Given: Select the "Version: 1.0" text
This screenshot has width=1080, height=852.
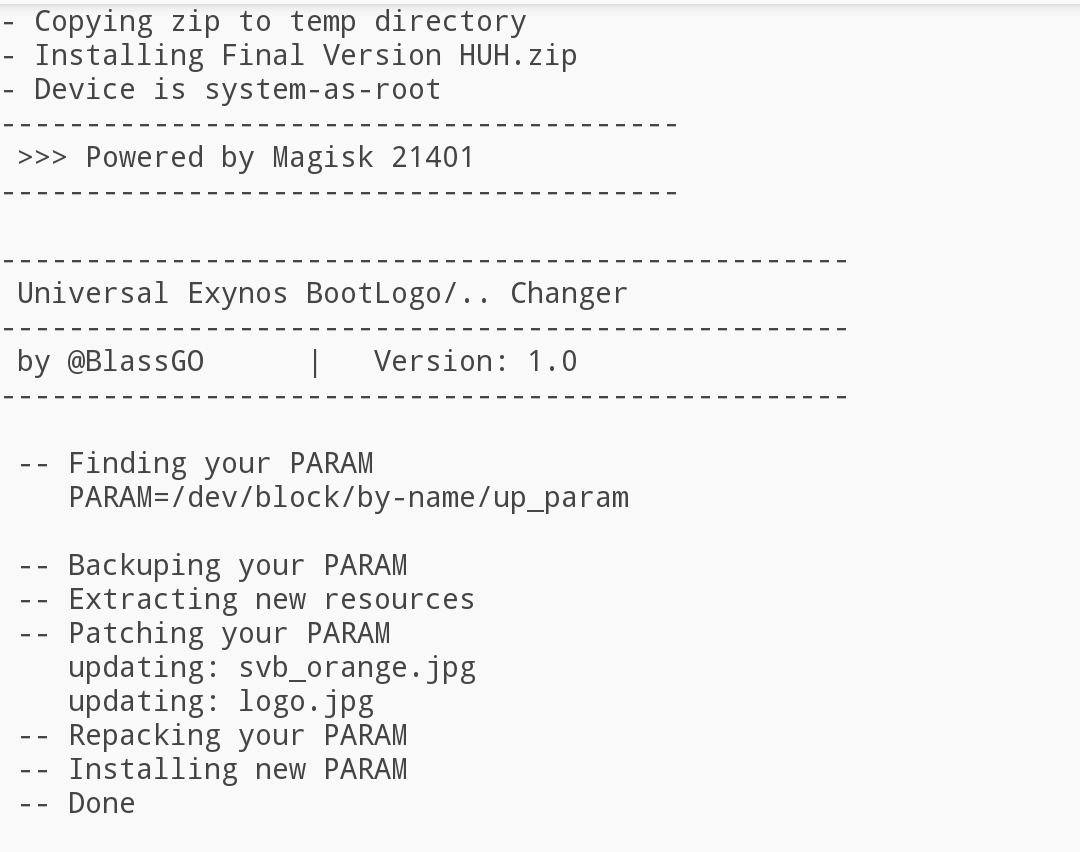Looking at the screenshot, I should [x=475, y=361].
